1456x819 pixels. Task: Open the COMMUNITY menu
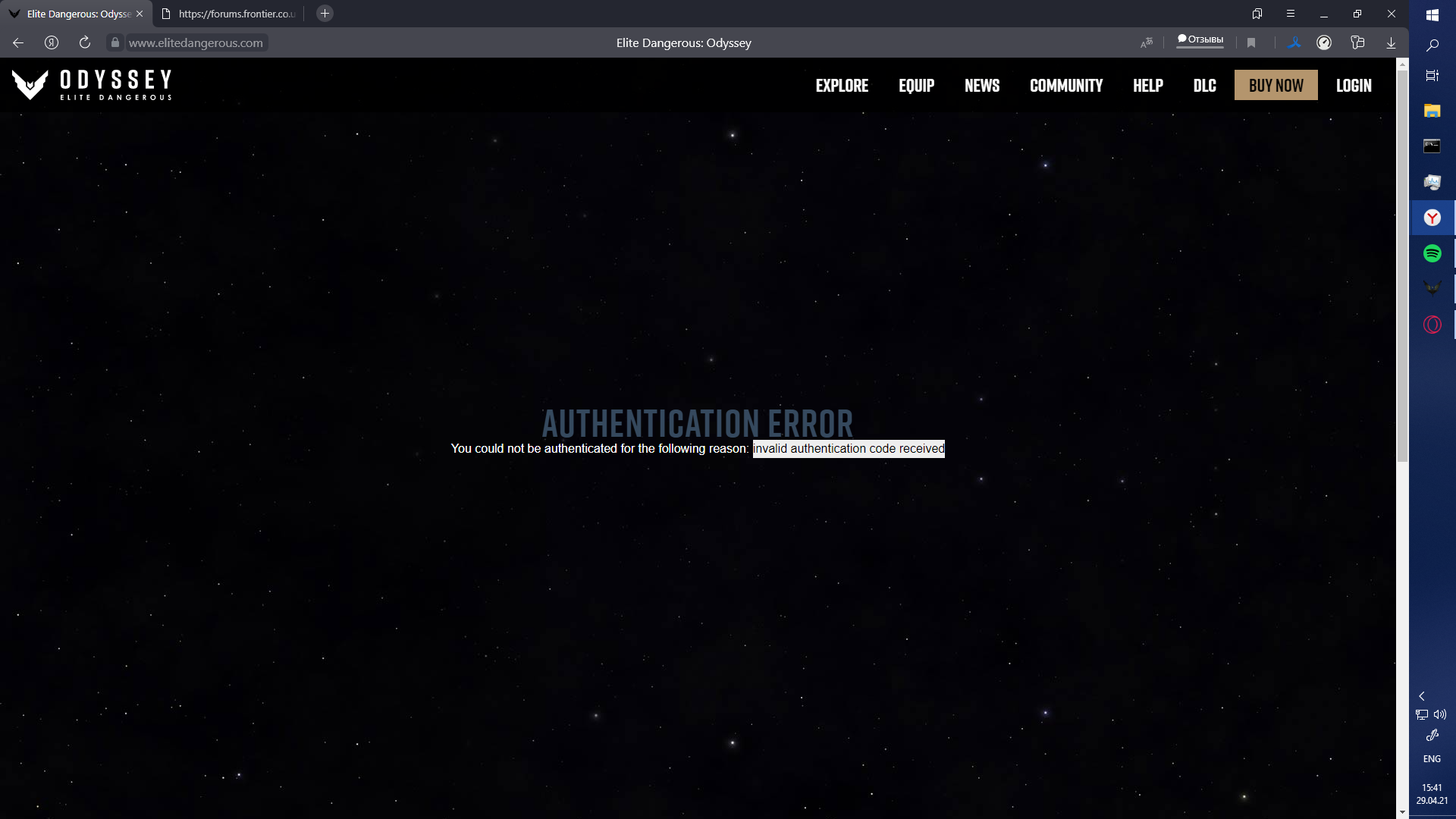coord(1066,86)
